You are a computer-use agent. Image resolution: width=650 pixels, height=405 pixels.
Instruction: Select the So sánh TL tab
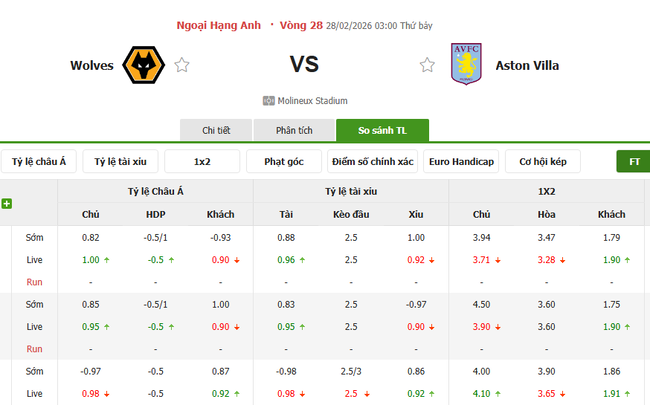coord(382,130)
